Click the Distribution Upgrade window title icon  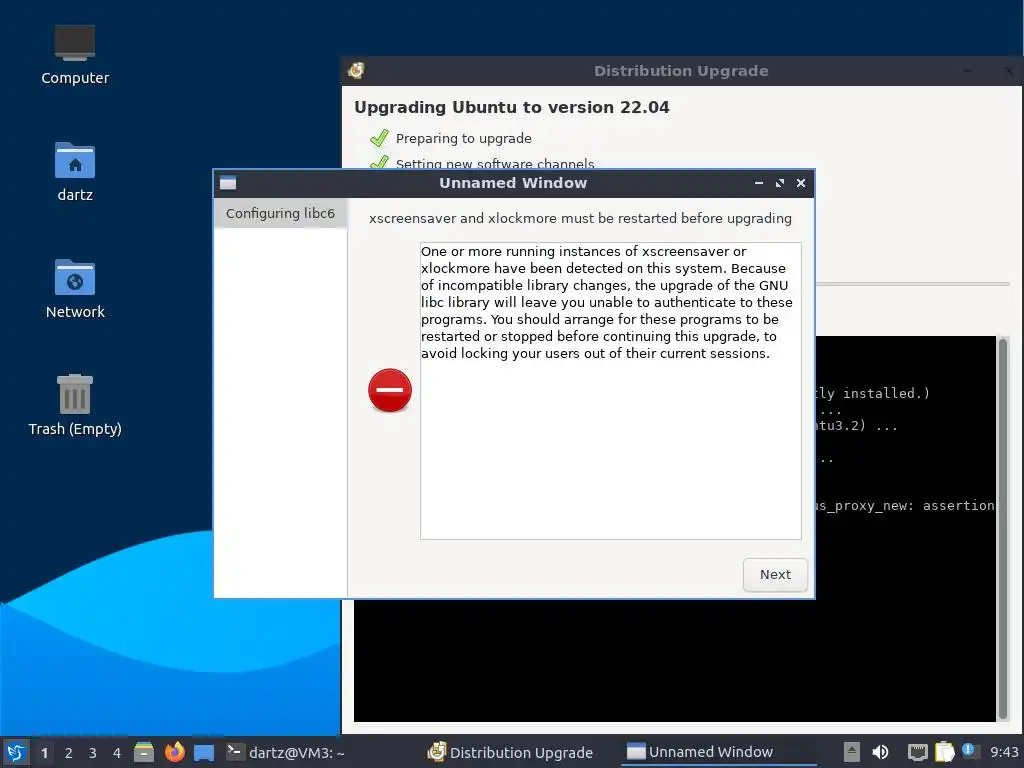(356, 71)
